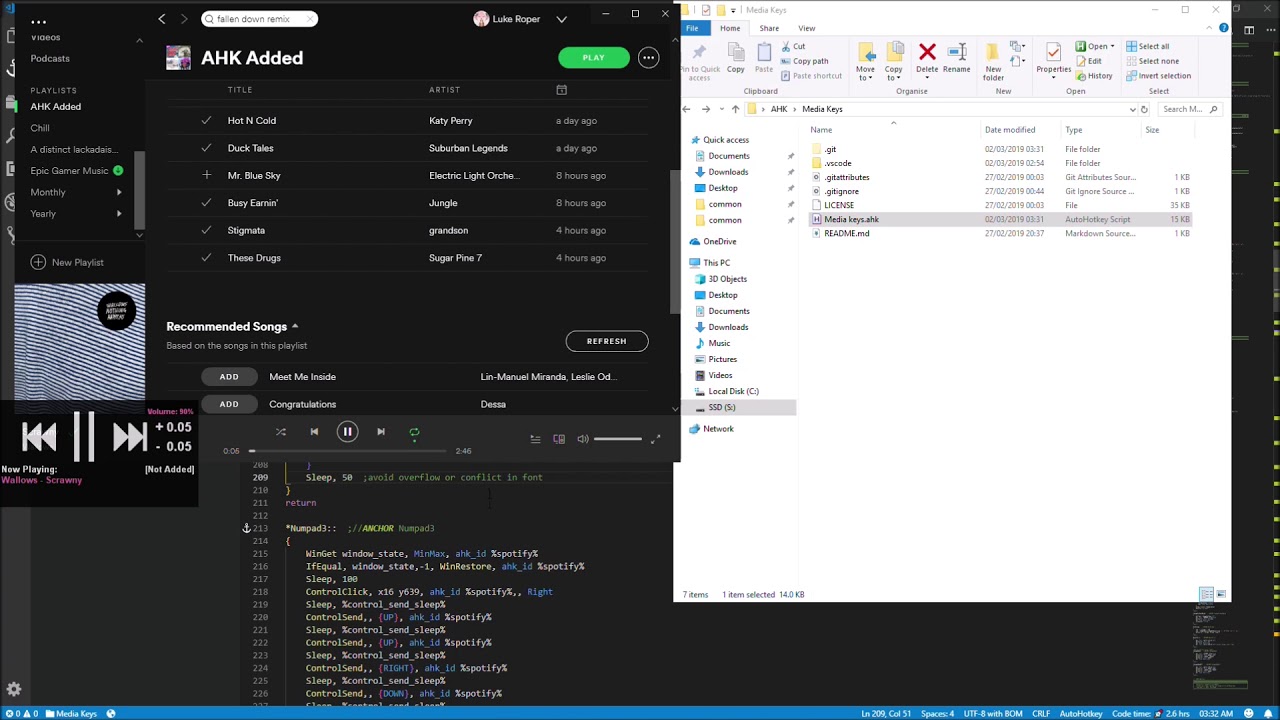The width and height of the screenshot is (1280, 720).
Task: Select the Chill playlist in sidebar
Action: (x=40, y=128)
